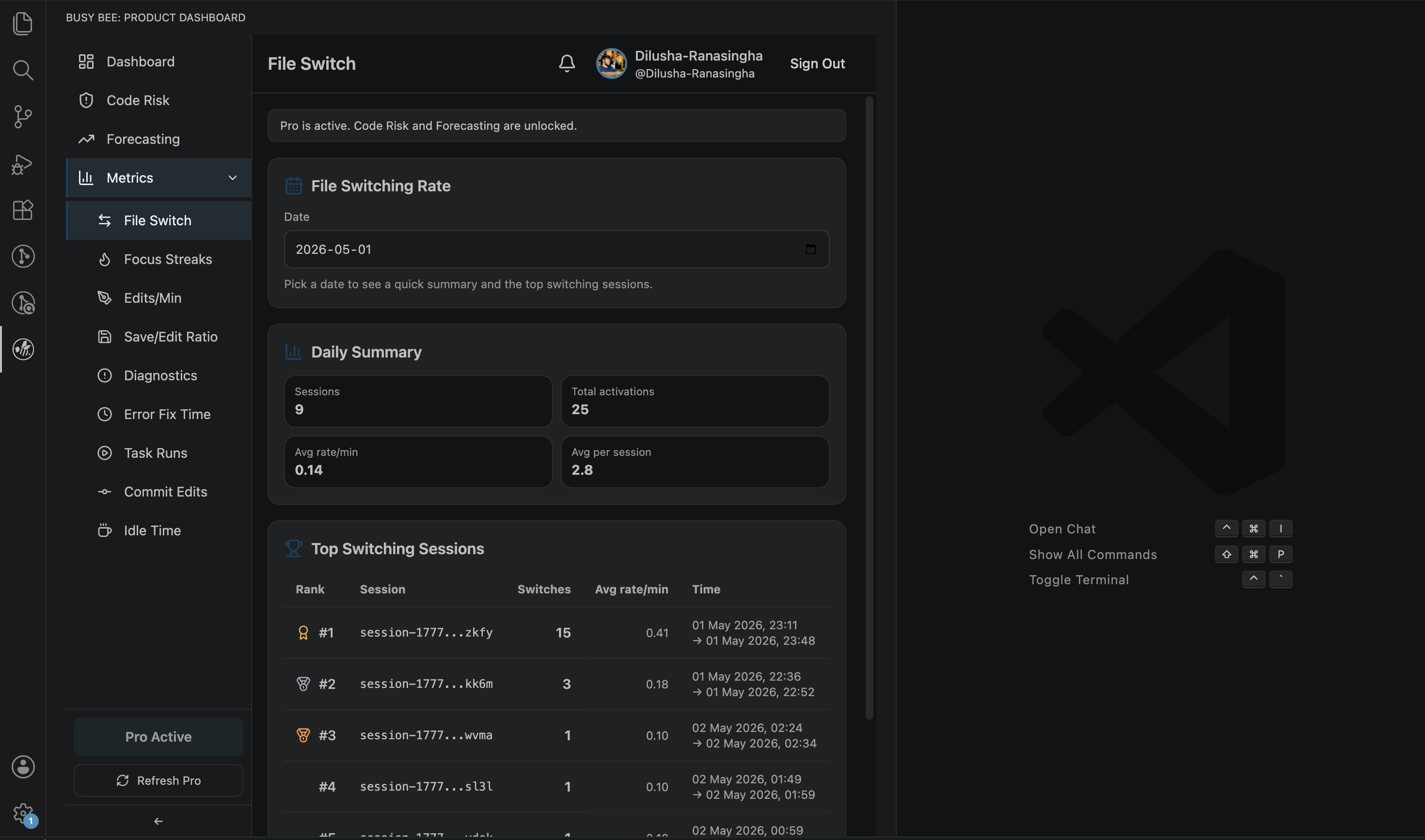Open the Diagnostics metric
The image size is (1425, 840).
[158, 376]
